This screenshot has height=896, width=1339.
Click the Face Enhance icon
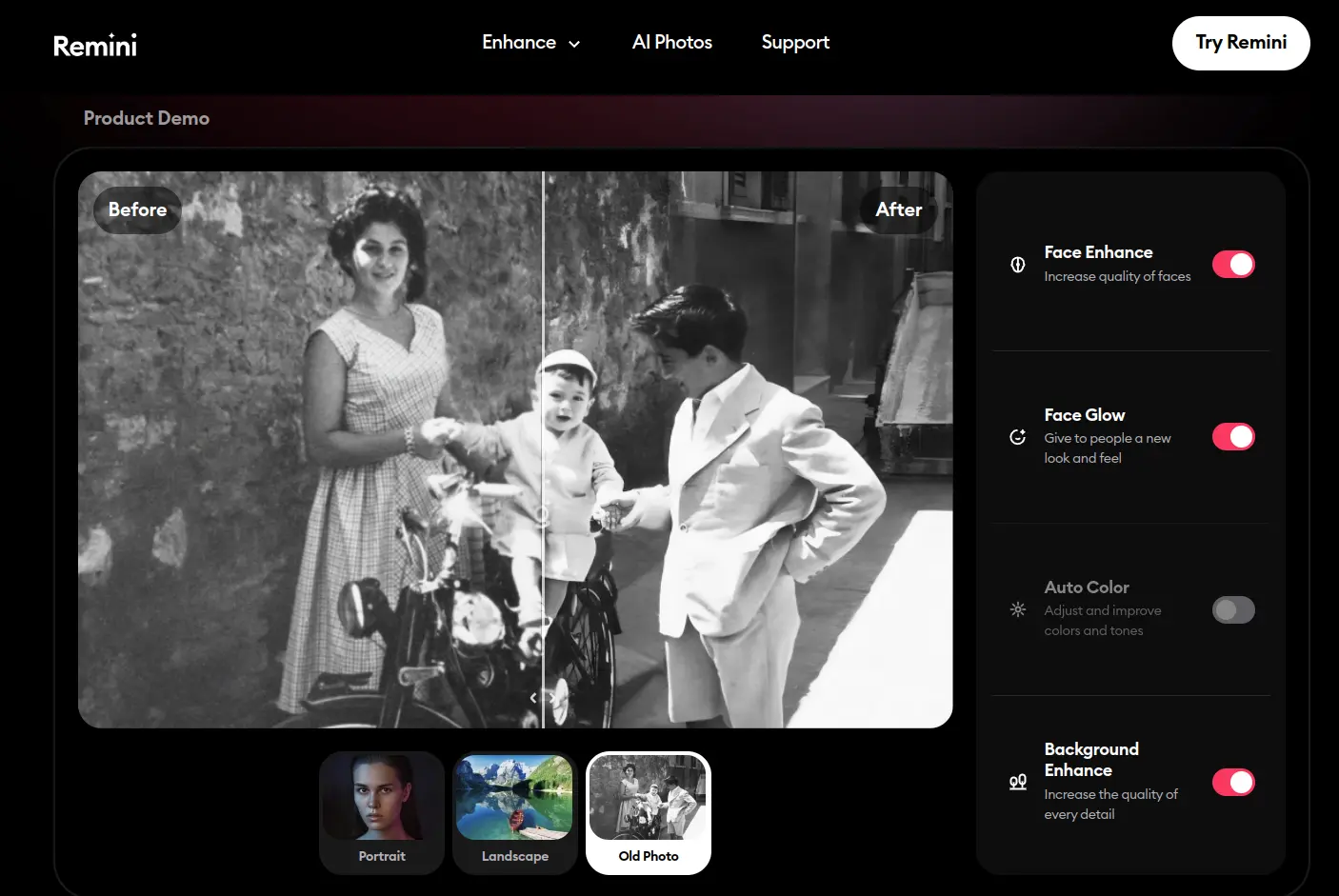pos(1017,265)
